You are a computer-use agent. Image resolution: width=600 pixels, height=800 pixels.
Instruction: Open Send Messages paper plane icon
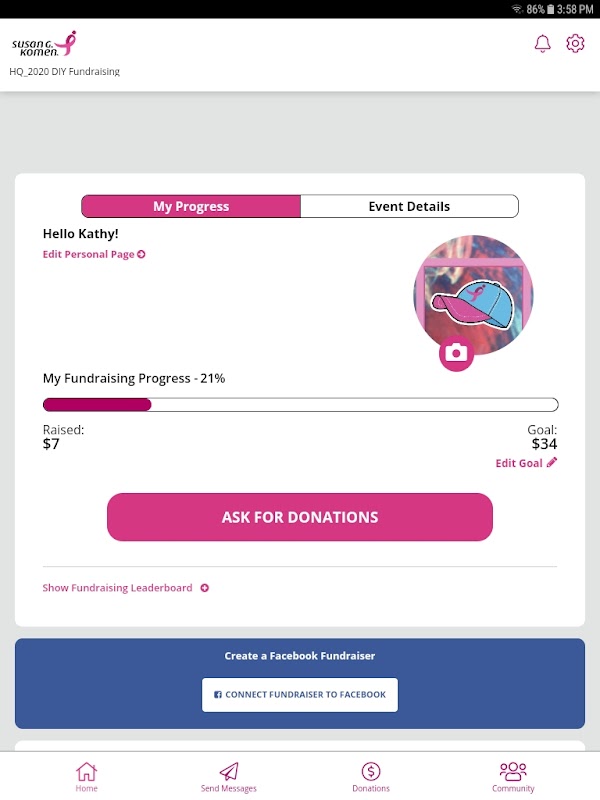(229, 772)
